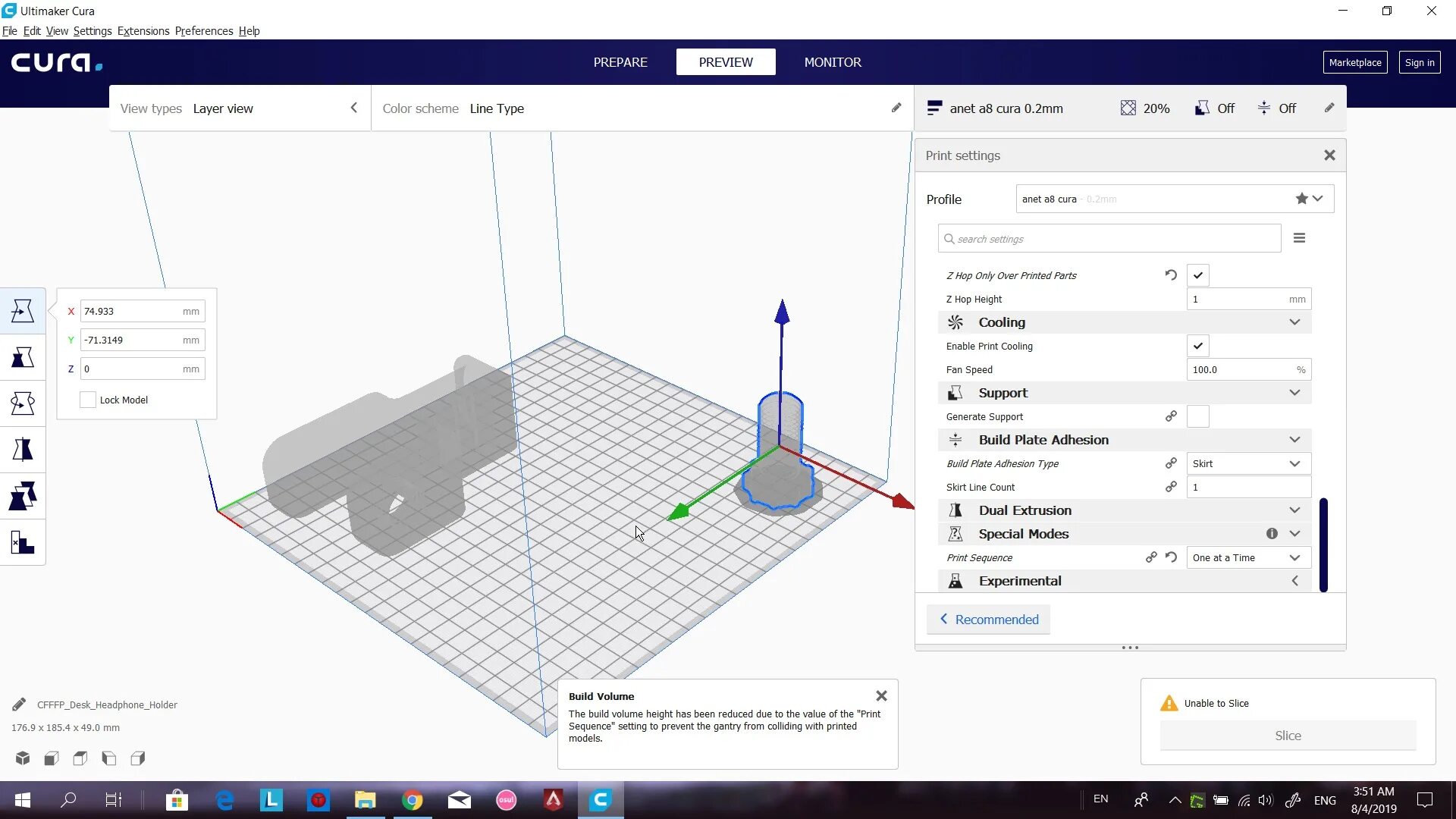Image resolution: width=1456 pixels, height=819 pixels.
Task: Click the X position input field
Action: click(x=143, y=311)
